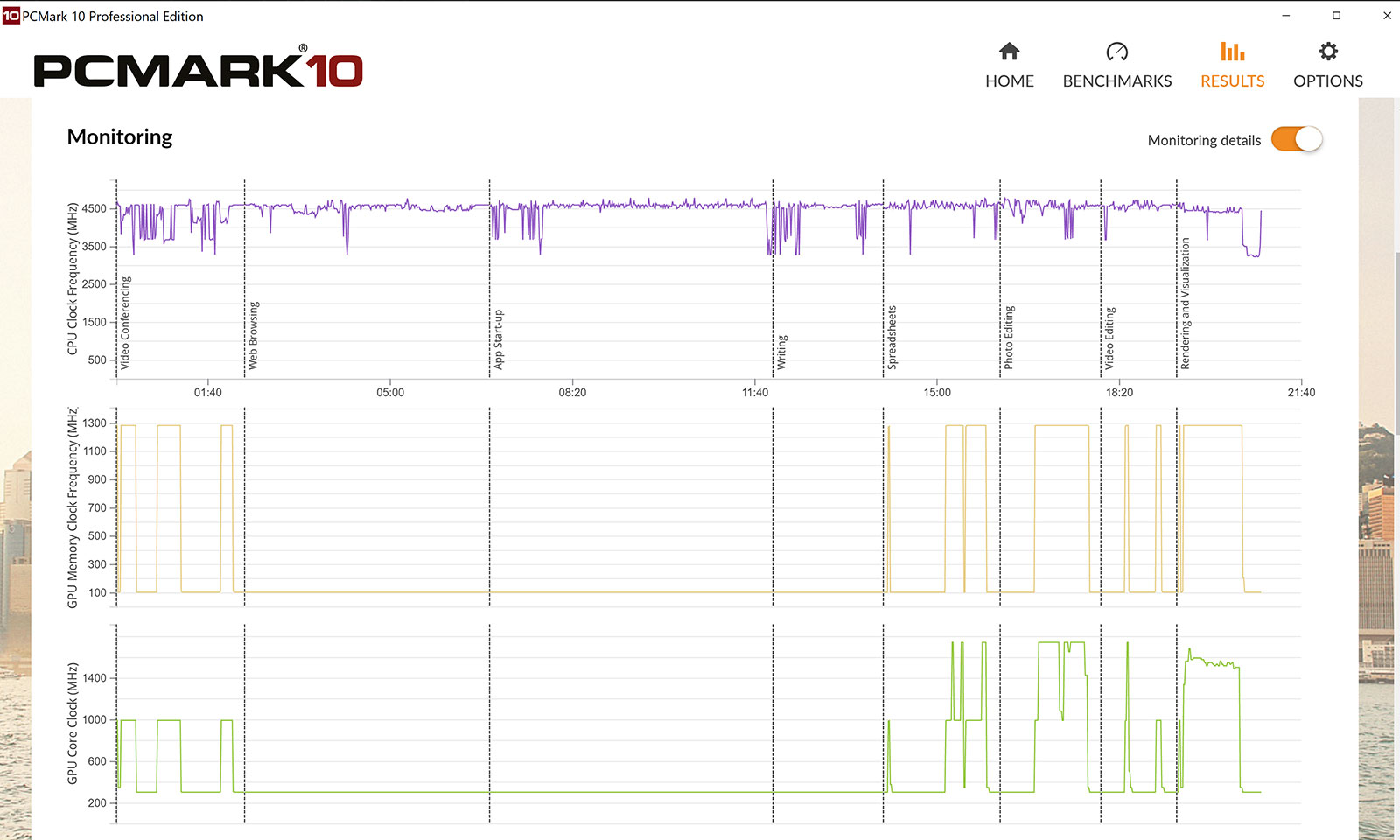Screen dimensions: 1400x840
Task: Click the 1400 value on GPU core axis
Action: [94, 677]
